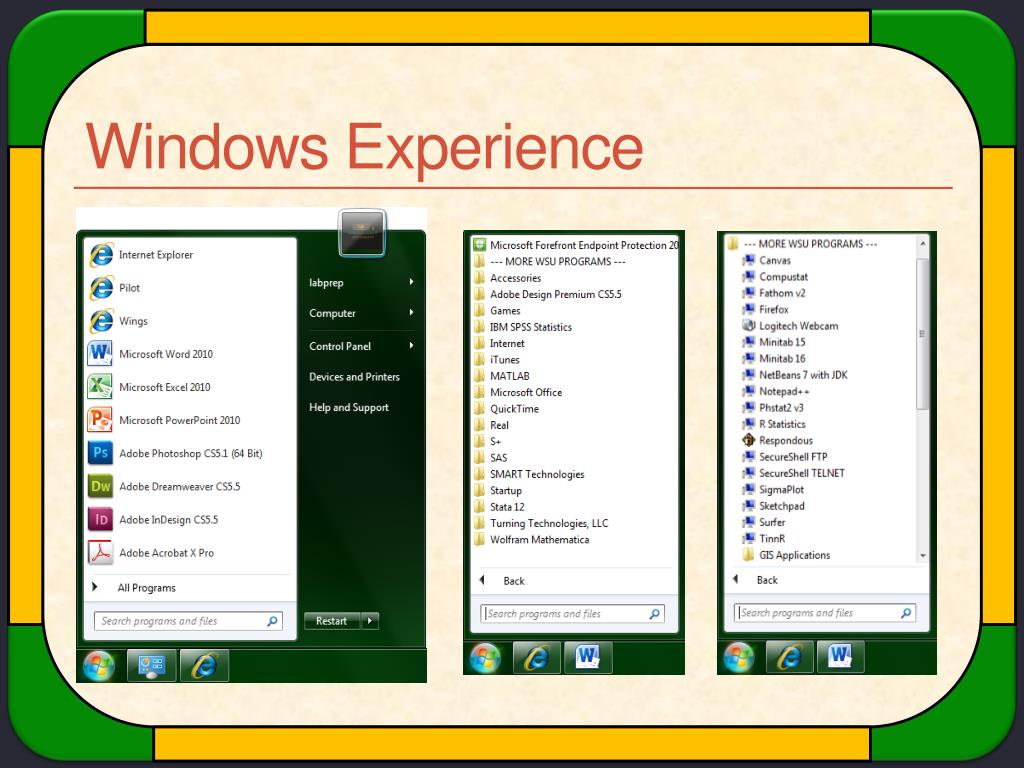This screenshot has height=768, width=1024.
Task: Click Back beneath the GIS Applications folder
Action: pyautogui.click(x=756, y=580)
